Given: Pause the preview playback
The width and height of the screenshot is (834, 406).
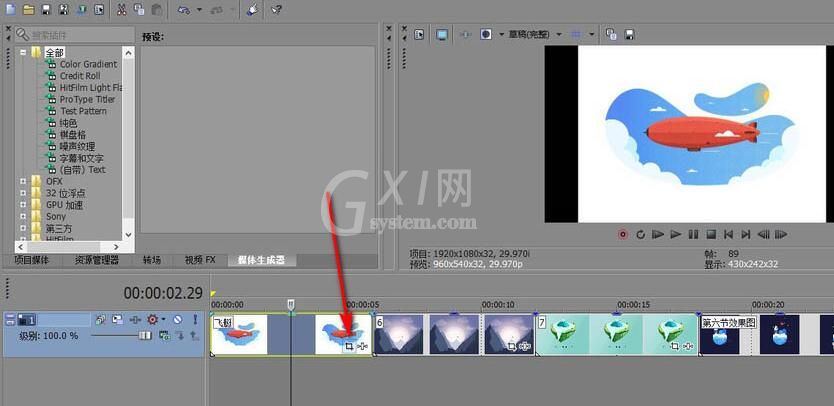Looking at the screenshot, I should [693, 234].
